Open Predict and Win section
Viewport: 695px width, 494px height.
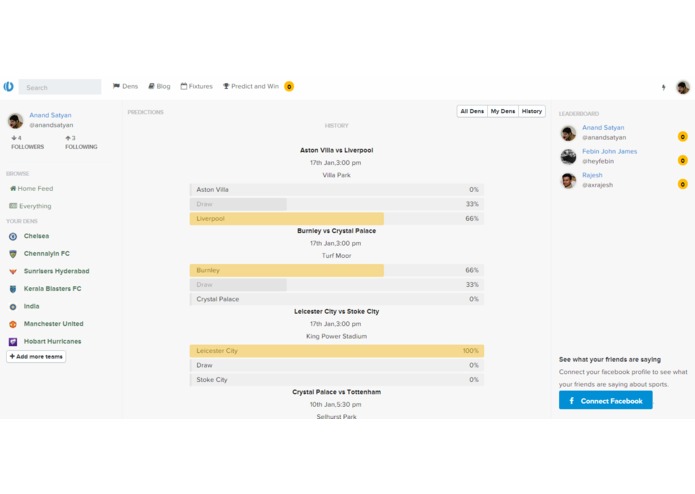click(251, 86)
